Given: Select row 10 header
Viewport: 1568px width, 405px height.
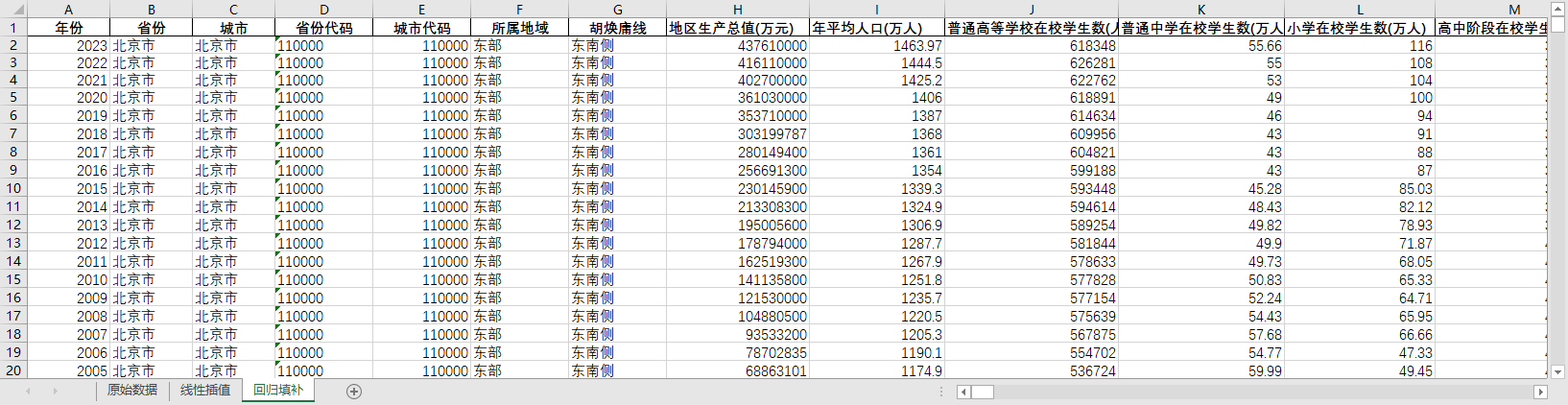Looking at the screenshot, I should (12, 188).
